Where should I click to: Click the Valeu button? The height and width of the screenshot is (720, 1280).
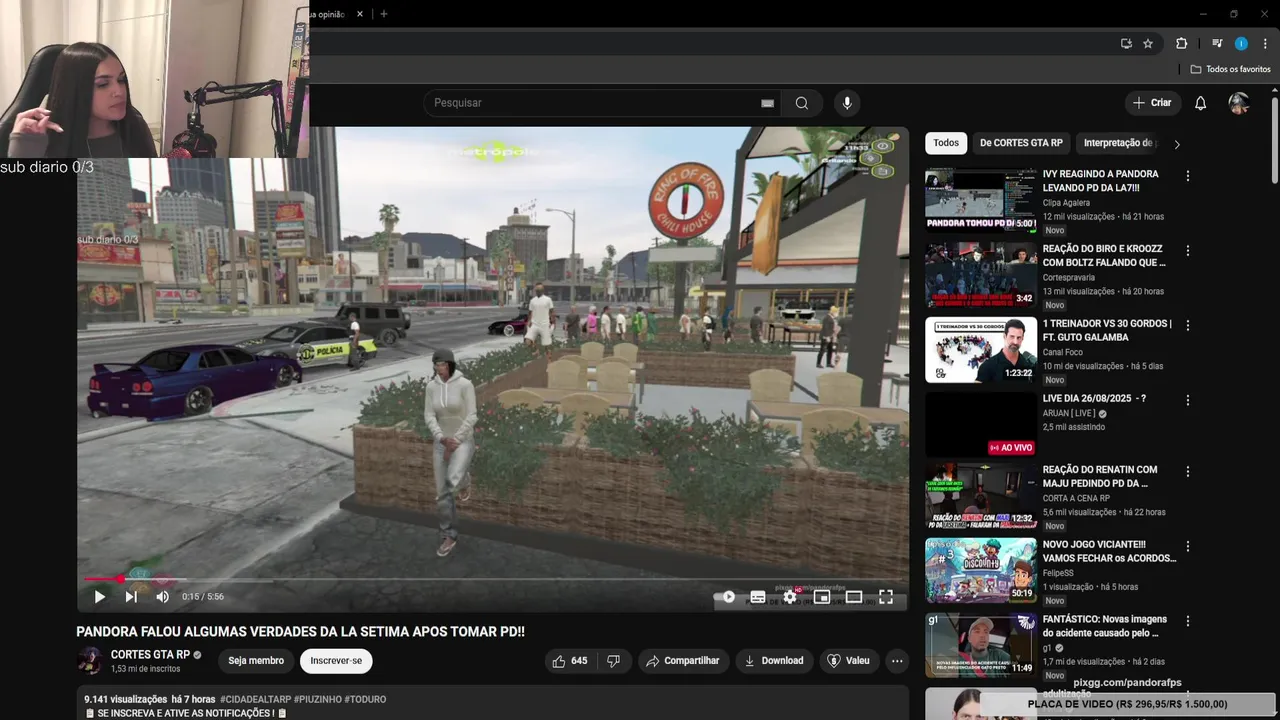coord(848,661)
